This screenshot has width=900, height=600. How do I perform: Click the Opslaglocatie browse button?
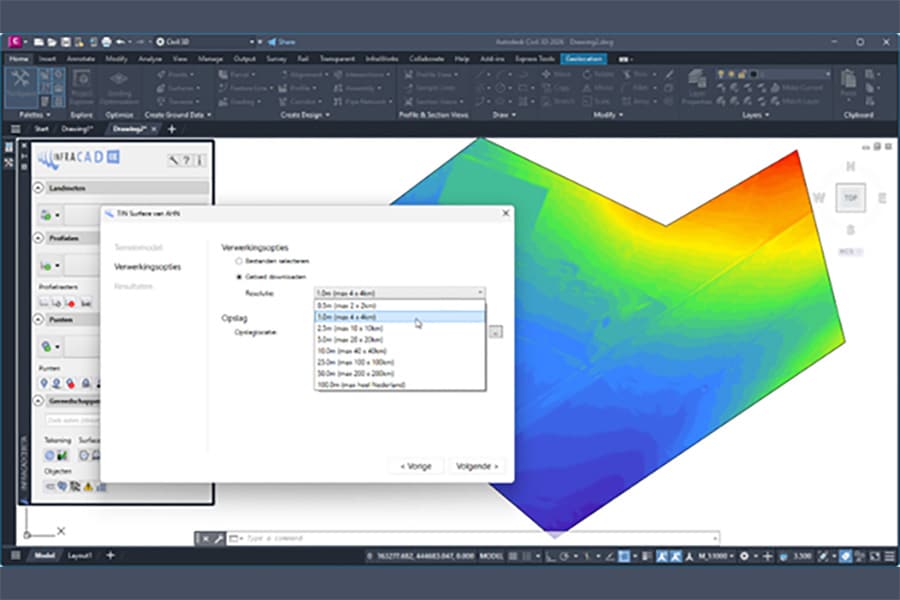click(x=495, y=332)
